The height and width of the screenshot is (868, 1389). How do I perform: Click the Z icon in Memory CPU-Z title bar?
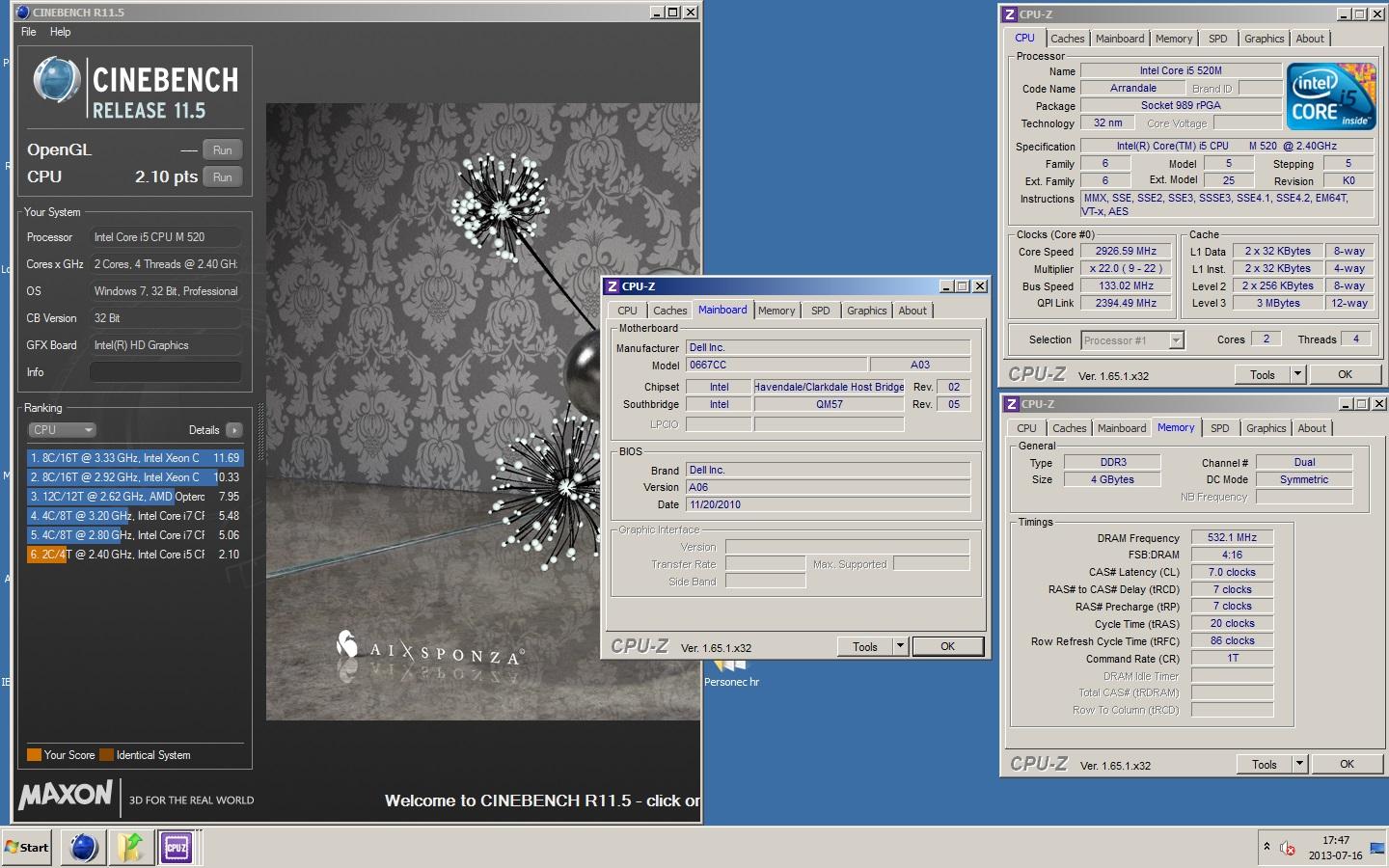(x=1012, y=404)
